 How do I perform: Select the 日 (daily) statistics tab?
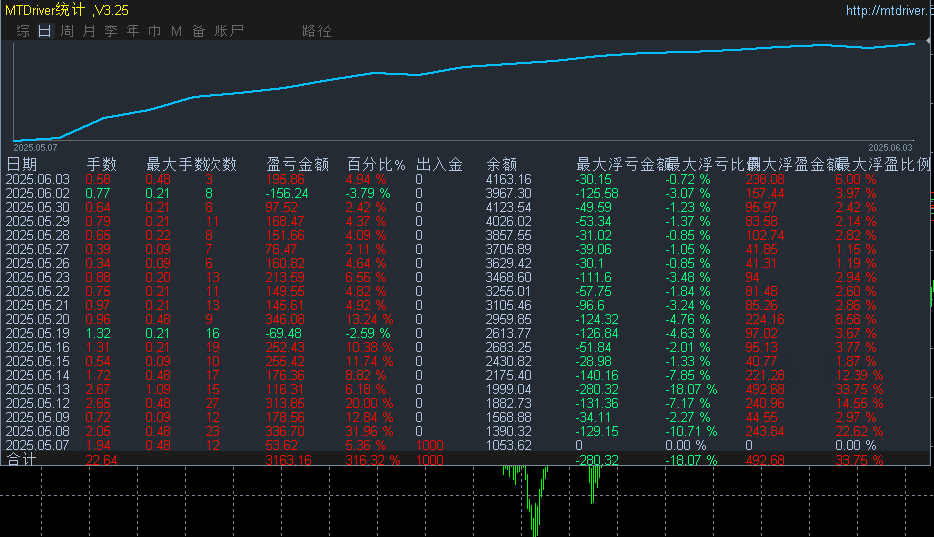pyautogui.click(x=44, y=31)
